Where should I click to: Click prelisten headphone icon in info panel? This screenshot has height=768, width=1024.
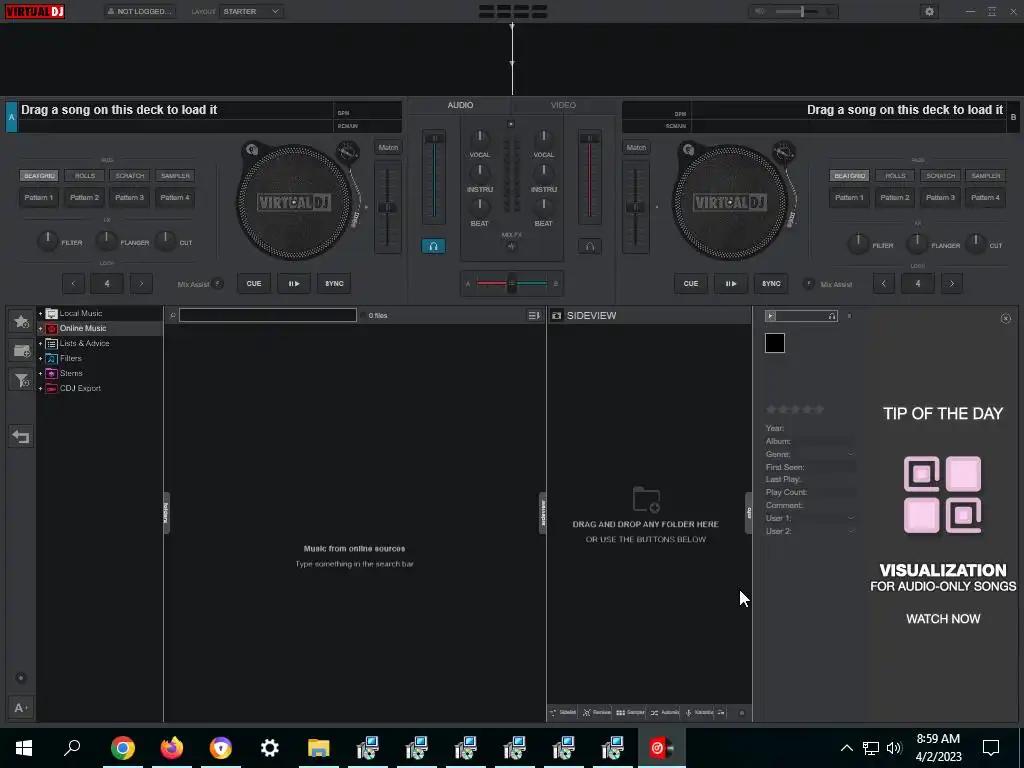tap(831, 316)
